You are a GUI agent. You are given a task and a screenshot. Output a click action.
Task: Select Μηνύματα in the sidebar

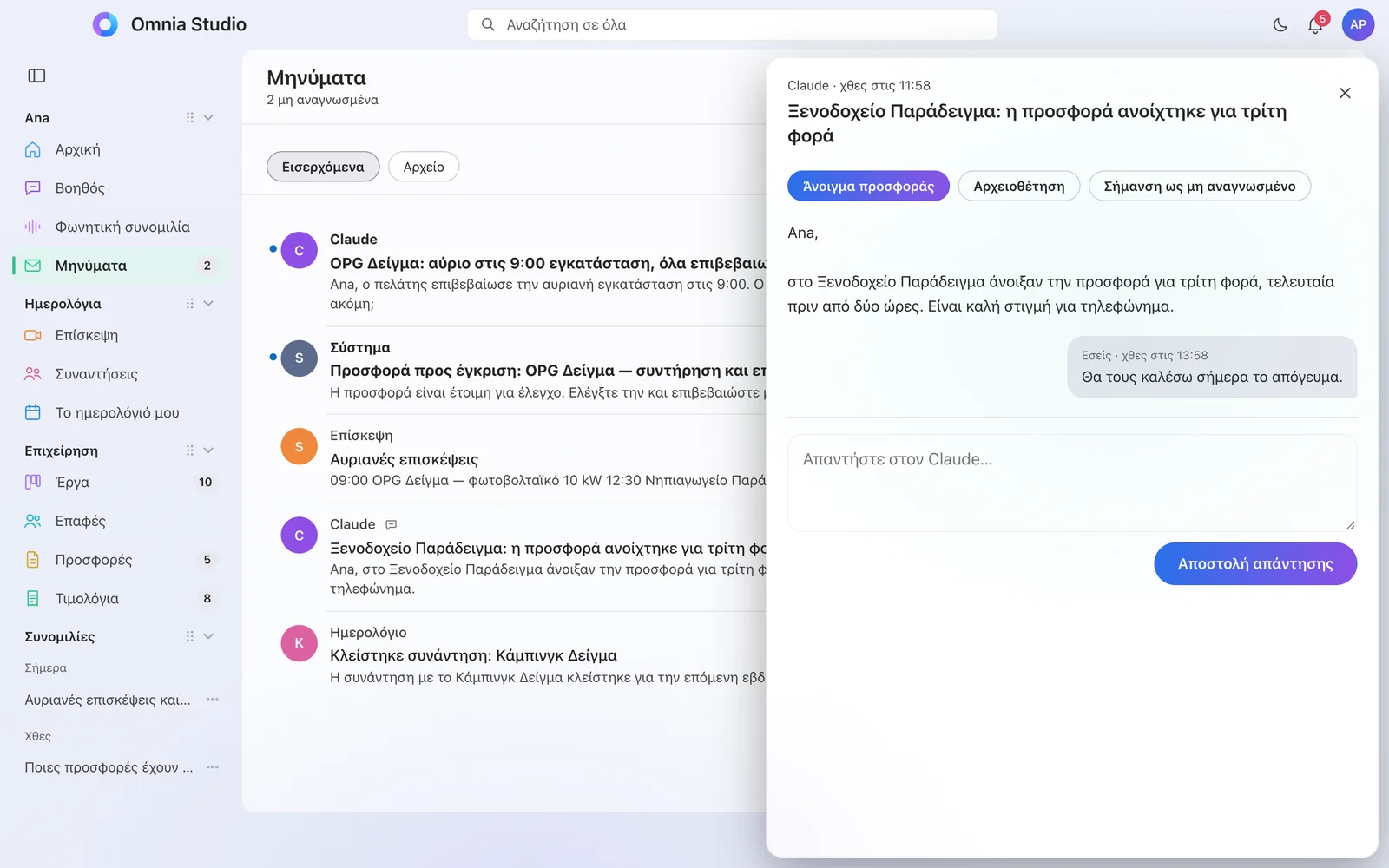tap(119, 266)
